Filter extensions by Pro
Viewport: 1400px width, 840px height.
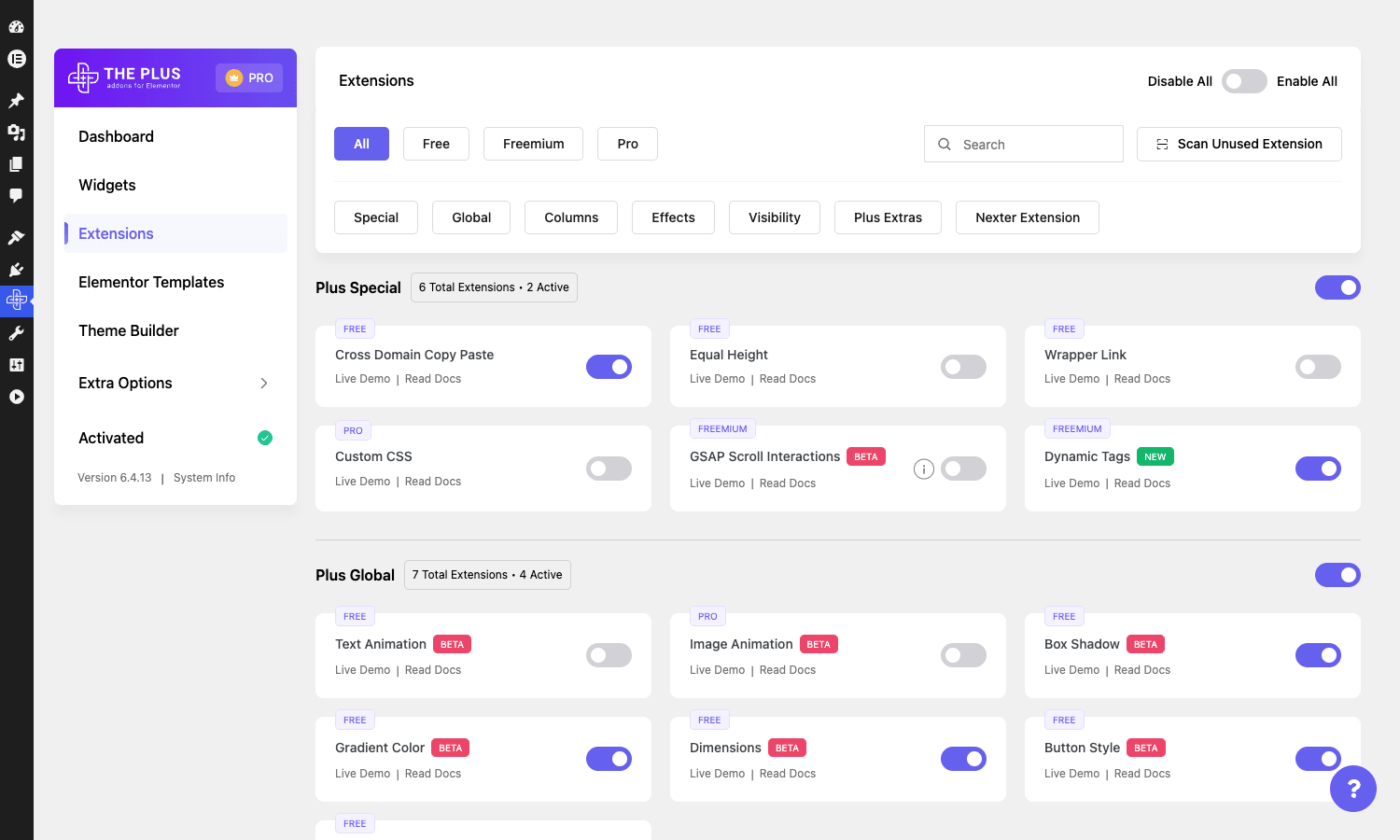[627, 144]
